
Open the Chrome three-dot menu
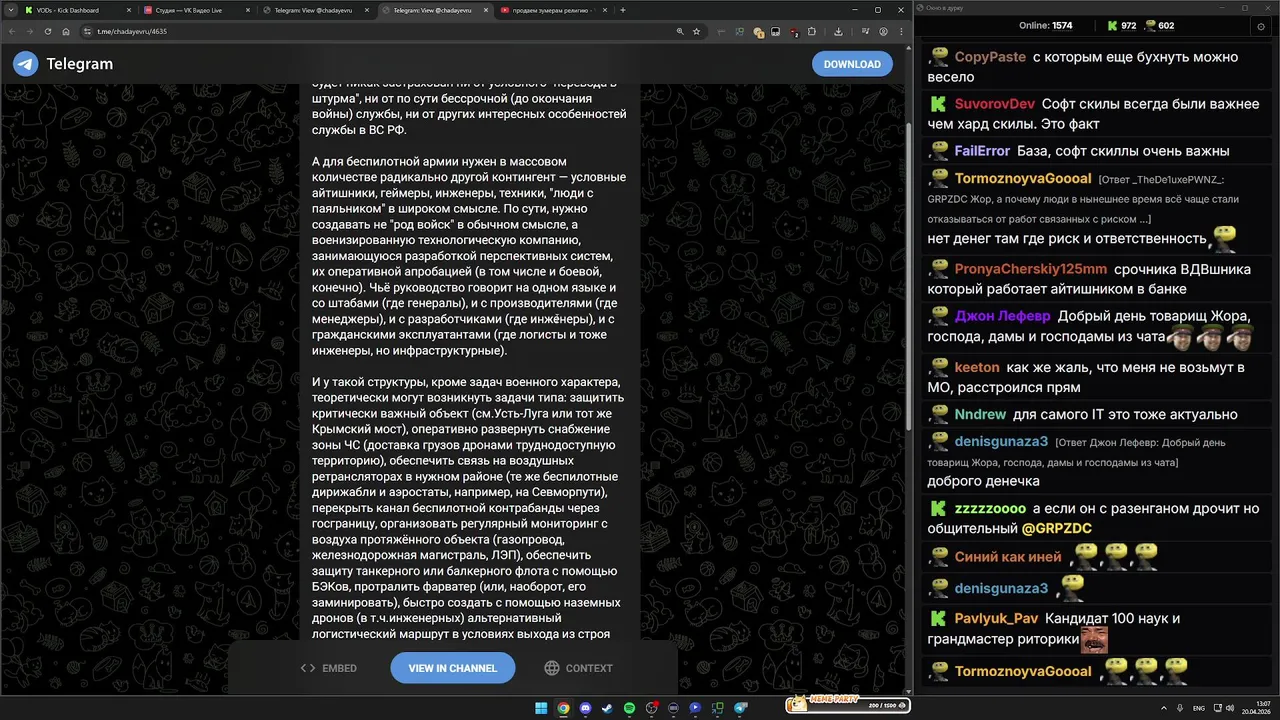coord(902,31)
